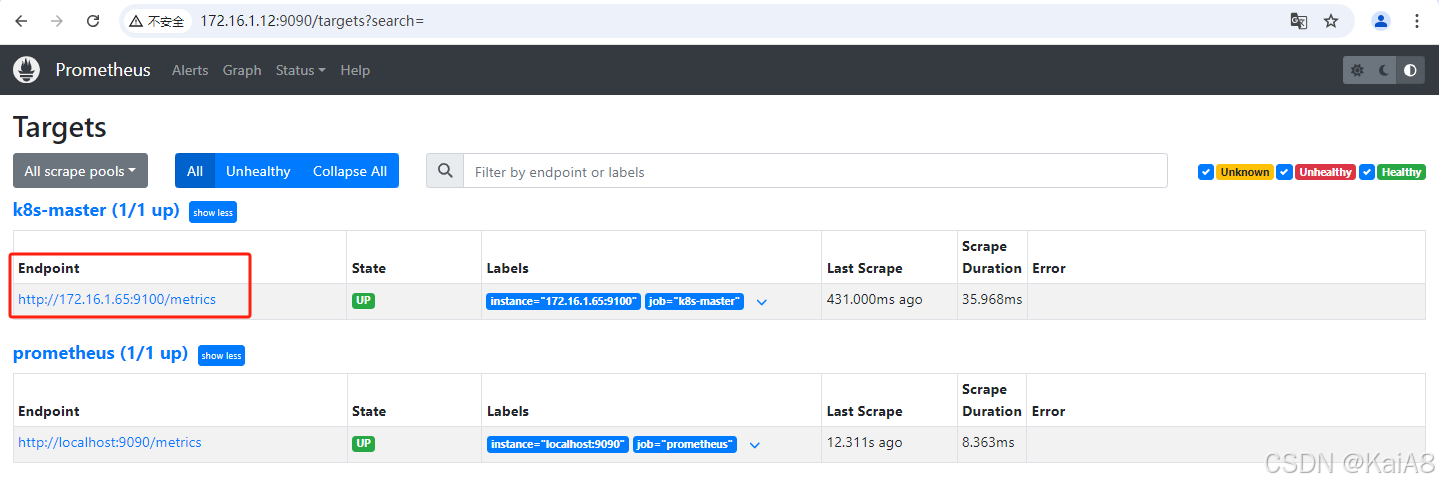Open the Graph page
1439x489 pixels.
pyautogui.click(x=242, y=70)
